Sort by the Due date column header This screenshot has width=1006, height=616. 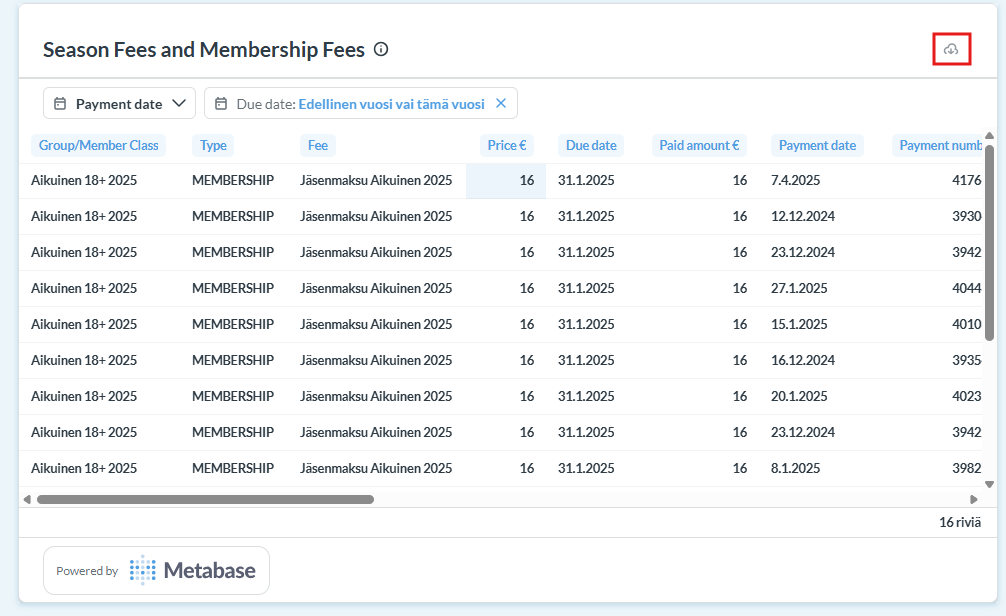point(591,146)
